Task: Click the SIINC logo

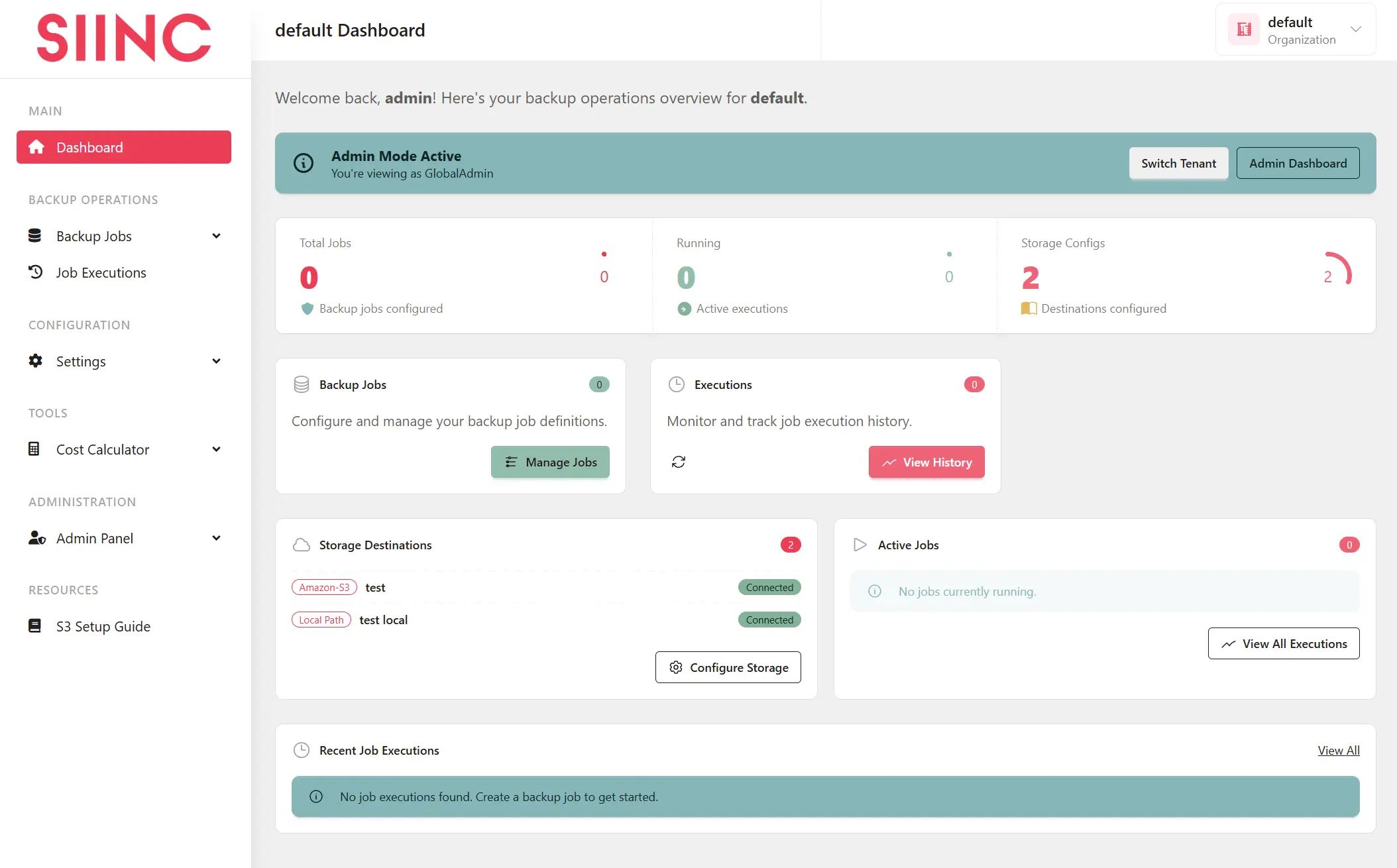Action: pos(124,38)
